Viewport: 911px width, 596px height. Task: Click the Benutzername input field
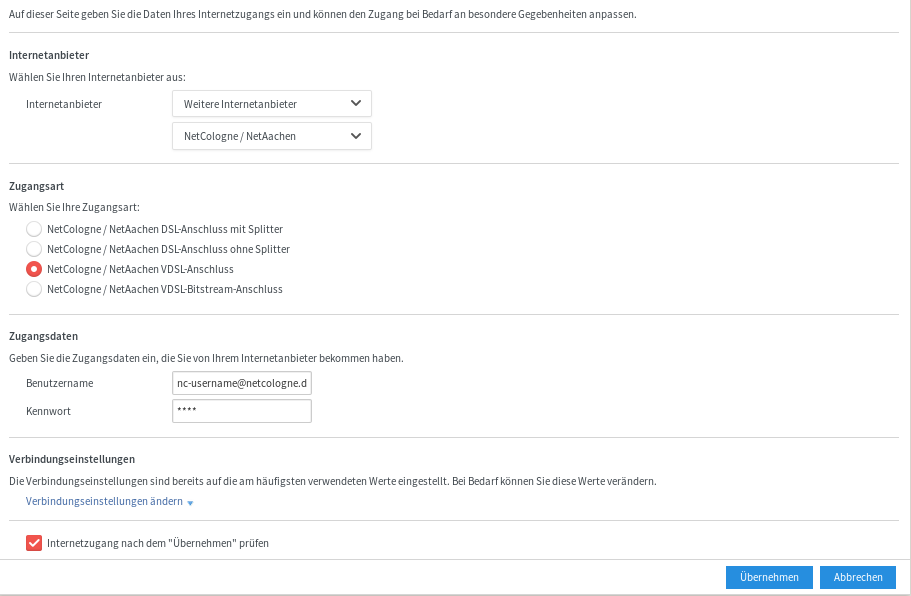point(242,383)
